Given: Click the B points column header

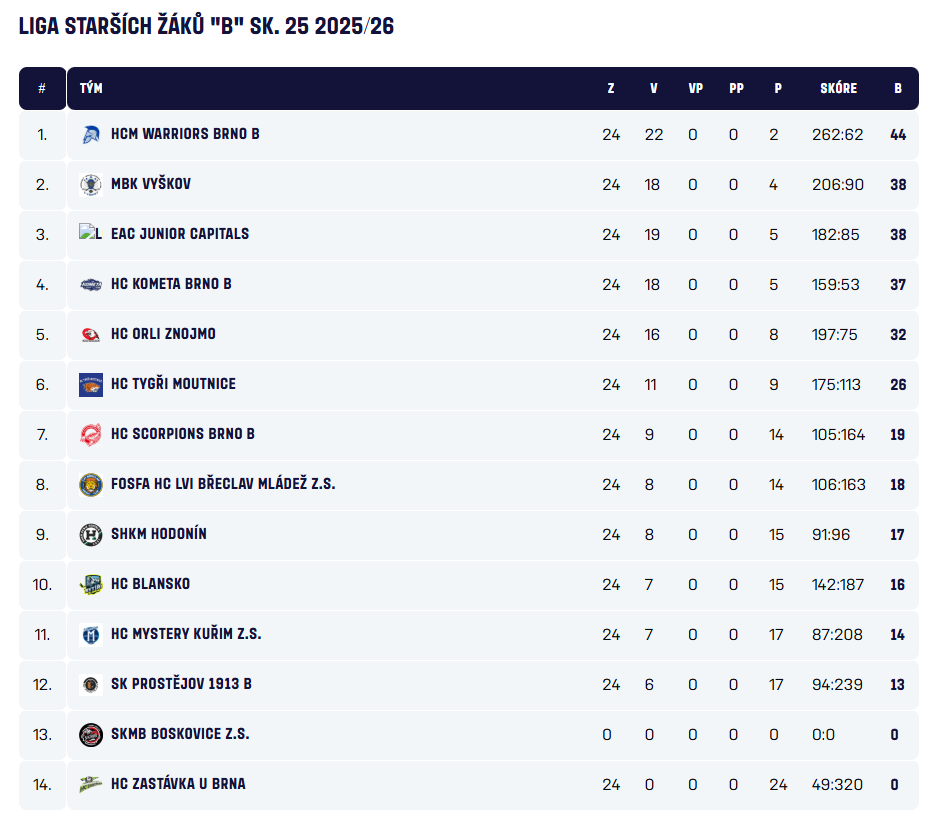Looking at the screenshot, I should click(x=898, y=88).
